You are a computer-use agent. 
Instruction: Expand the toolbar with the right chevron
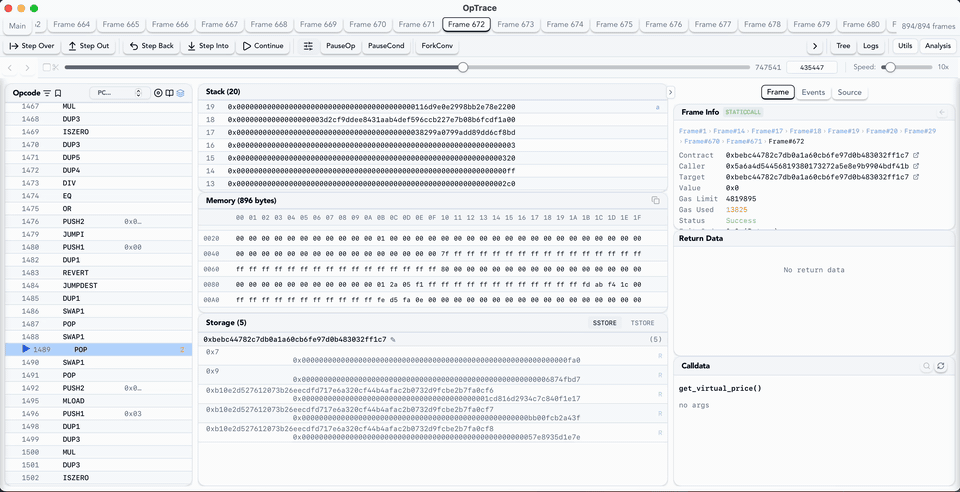[814, 46]
